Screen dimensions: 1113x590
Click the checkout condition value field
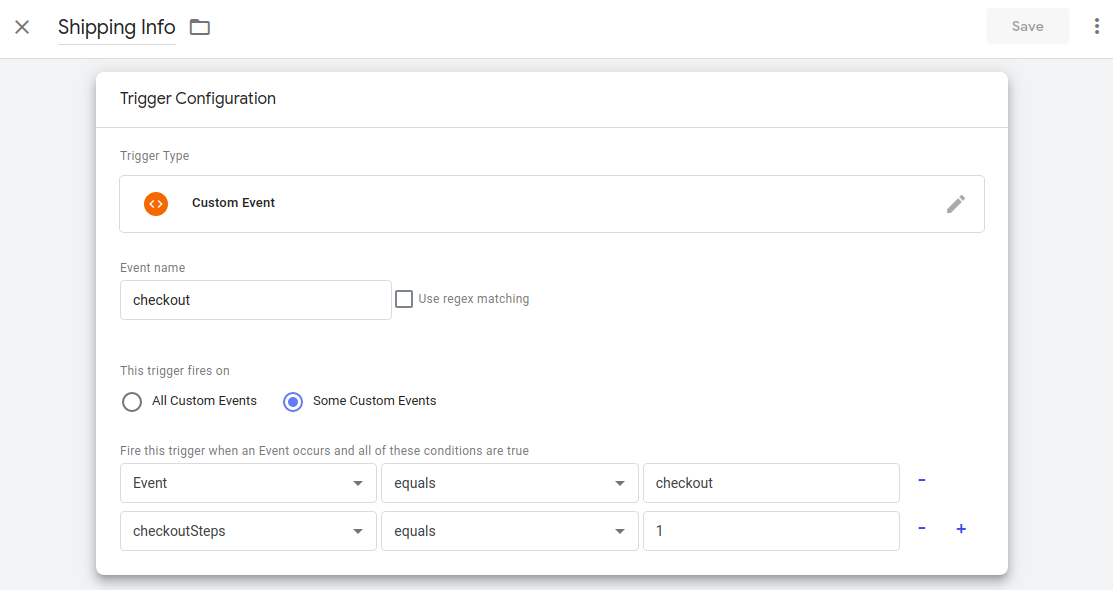(770, 483)
